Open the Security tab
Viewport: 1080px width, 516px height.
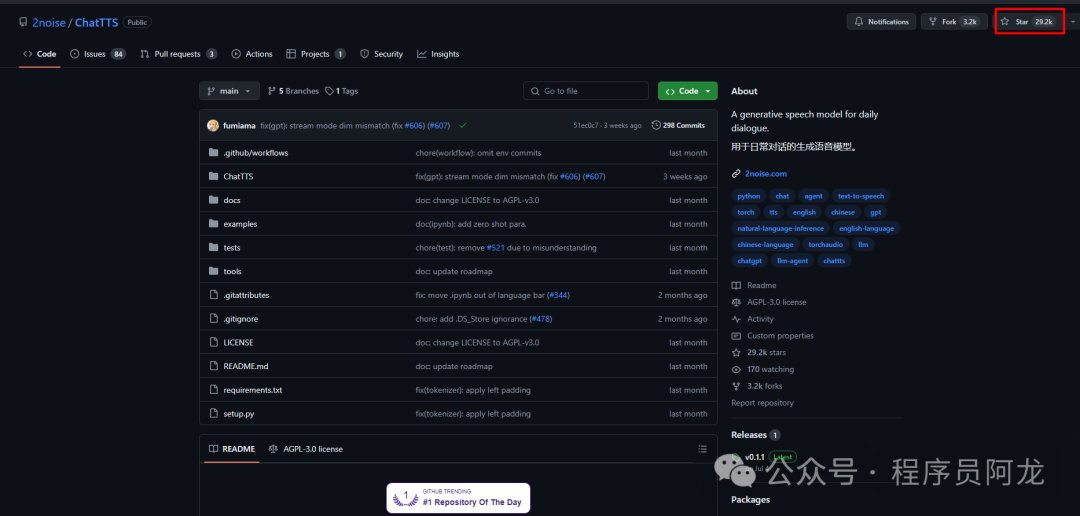[x=382, y=54]
